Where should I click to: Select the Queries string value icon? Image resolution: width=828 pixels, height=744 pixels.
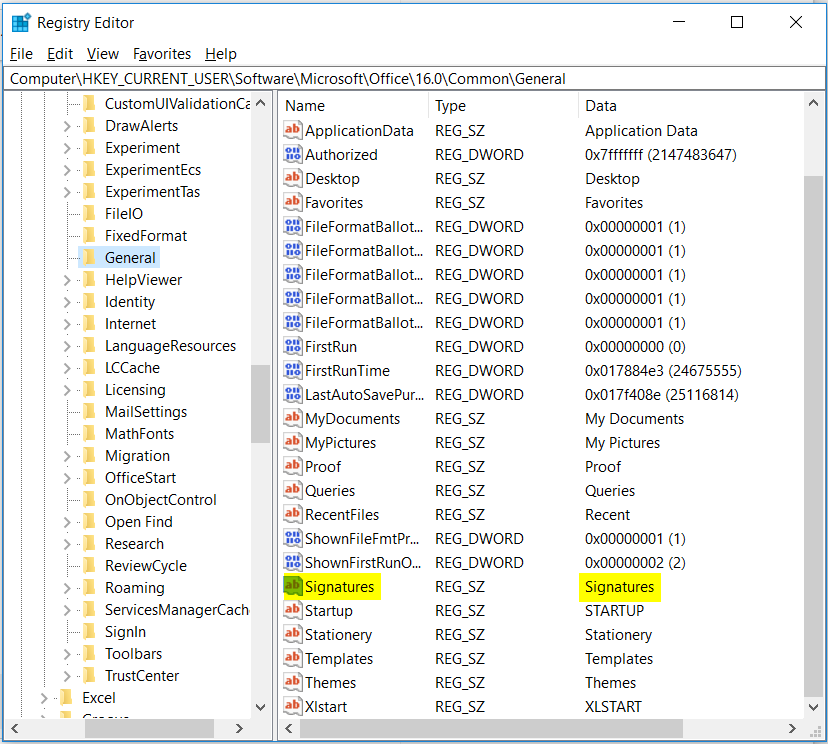(x=293, y=491)
